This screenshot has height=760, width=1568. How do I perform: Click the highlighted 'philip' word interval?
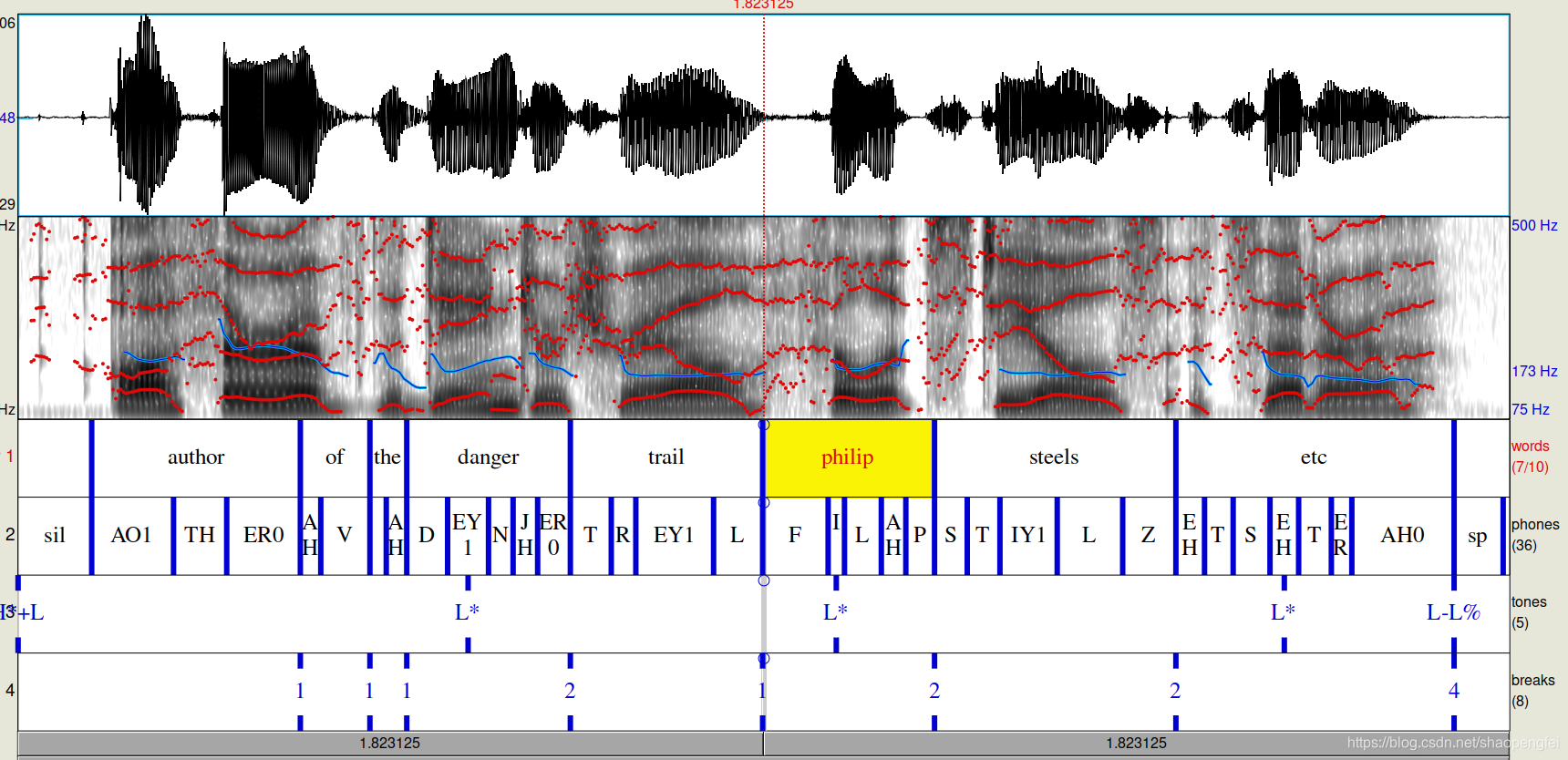coord(848,457)
